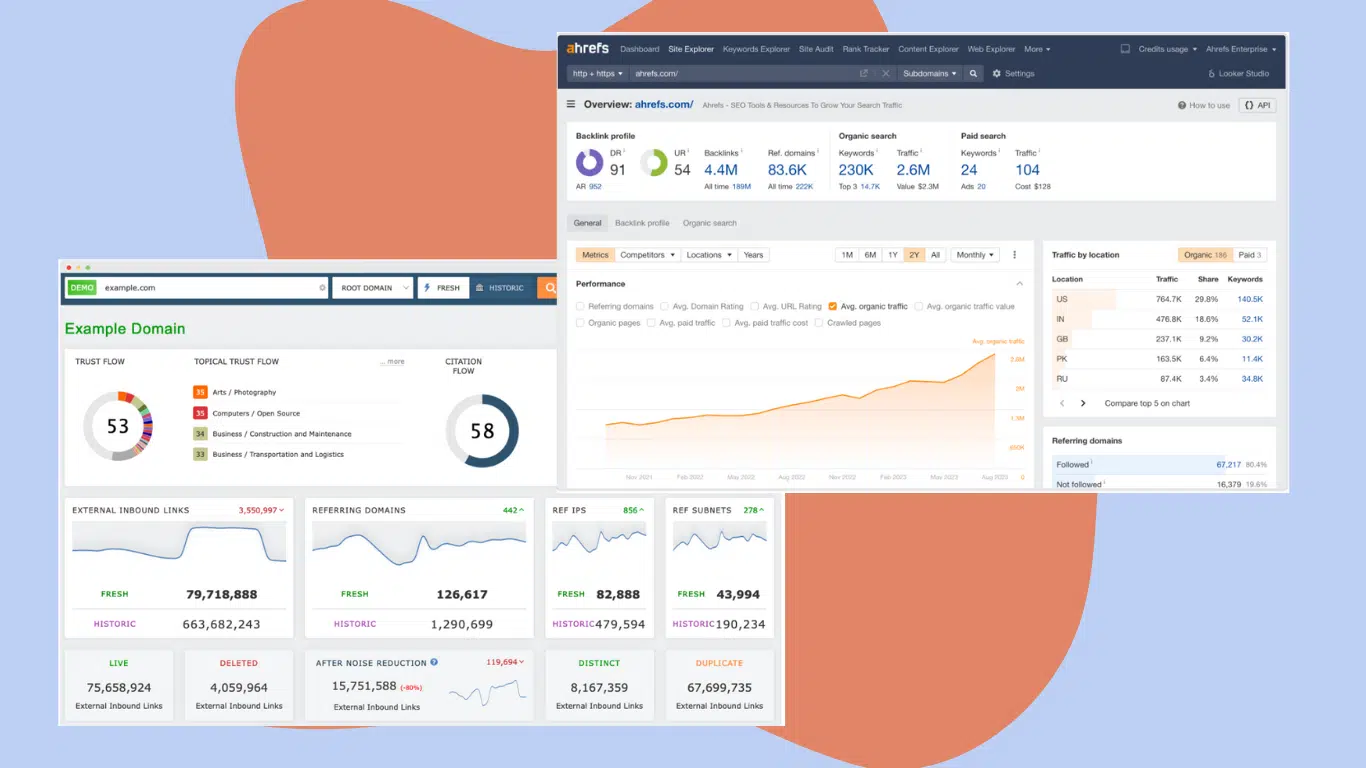Check Avg. paid traffic cost checkbox
This screenshot has width=1366, height=768.
727,323
